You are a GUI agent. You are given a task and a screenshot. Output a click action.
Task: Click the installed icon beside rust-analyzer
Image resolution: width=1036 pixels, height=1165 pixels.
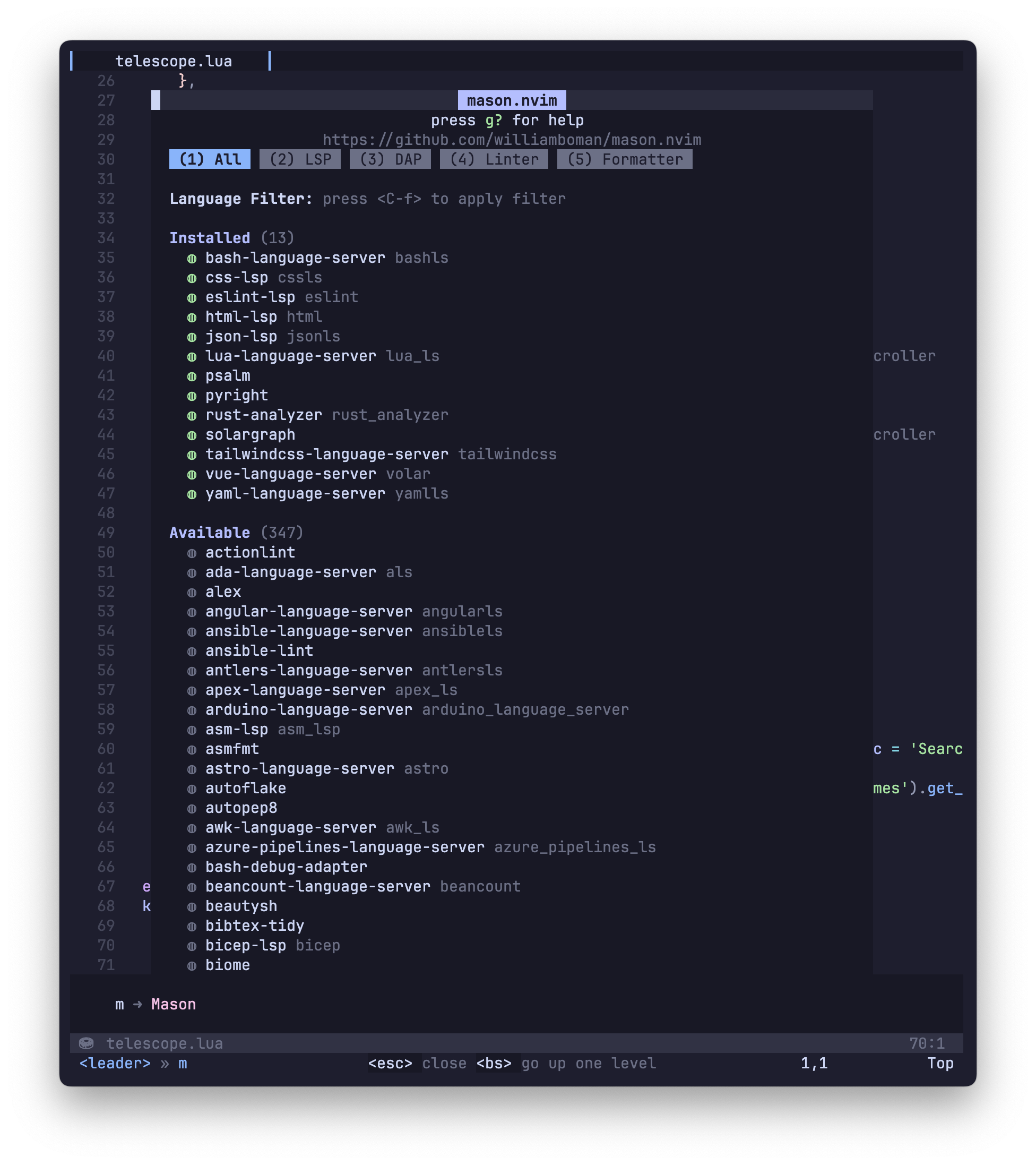pos(192,415)
